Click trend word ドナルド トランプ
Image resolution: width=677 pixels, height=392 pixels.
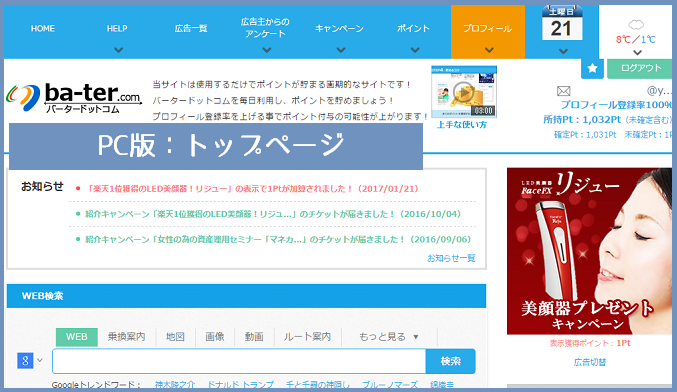tap(240, 384)
